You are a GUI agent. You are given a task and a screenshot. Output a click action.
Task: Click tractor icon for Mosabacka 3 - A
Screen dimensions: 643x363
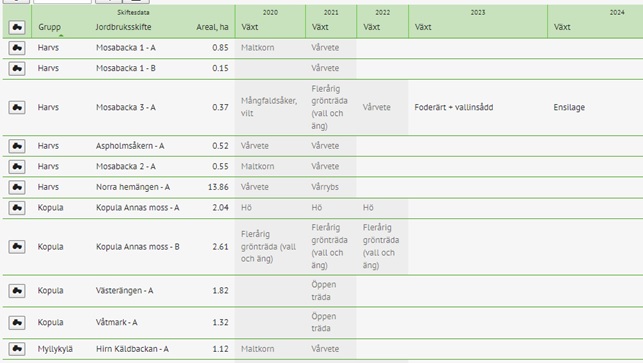tap(17, 107)
